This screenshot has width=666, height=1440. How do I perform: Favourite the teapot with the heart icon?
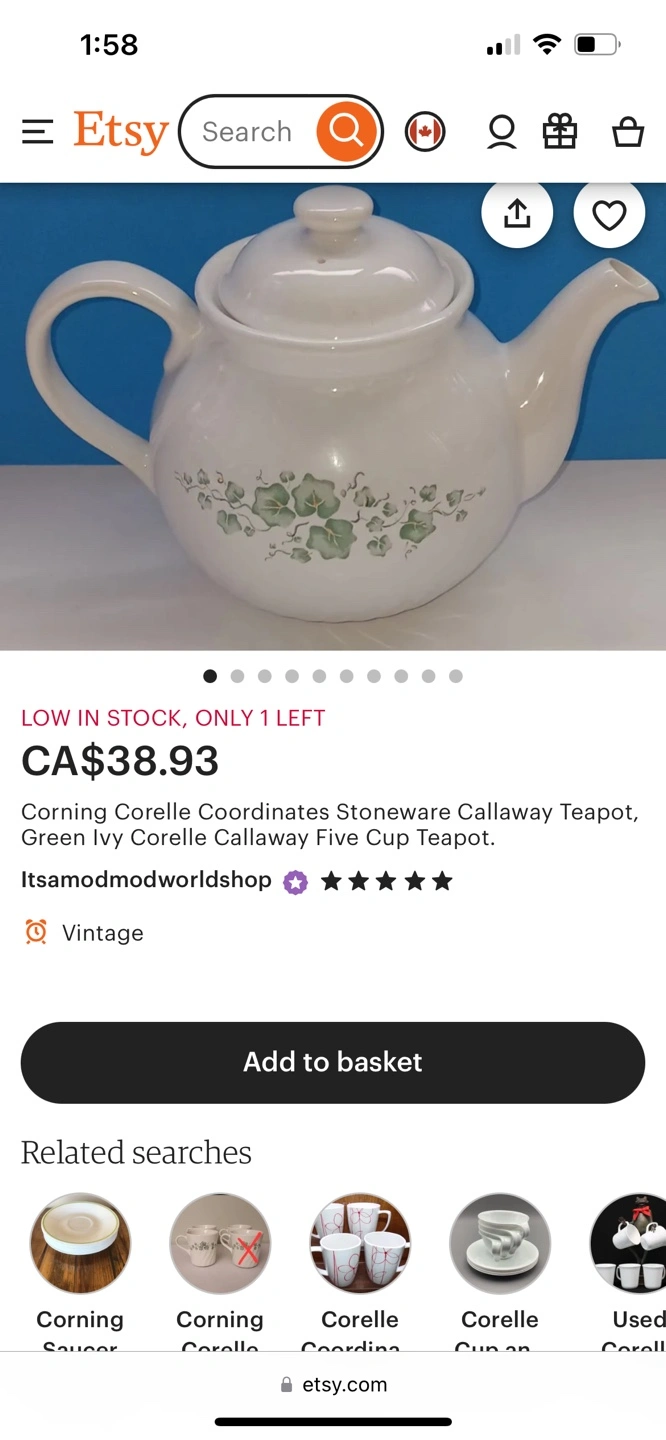609,214
